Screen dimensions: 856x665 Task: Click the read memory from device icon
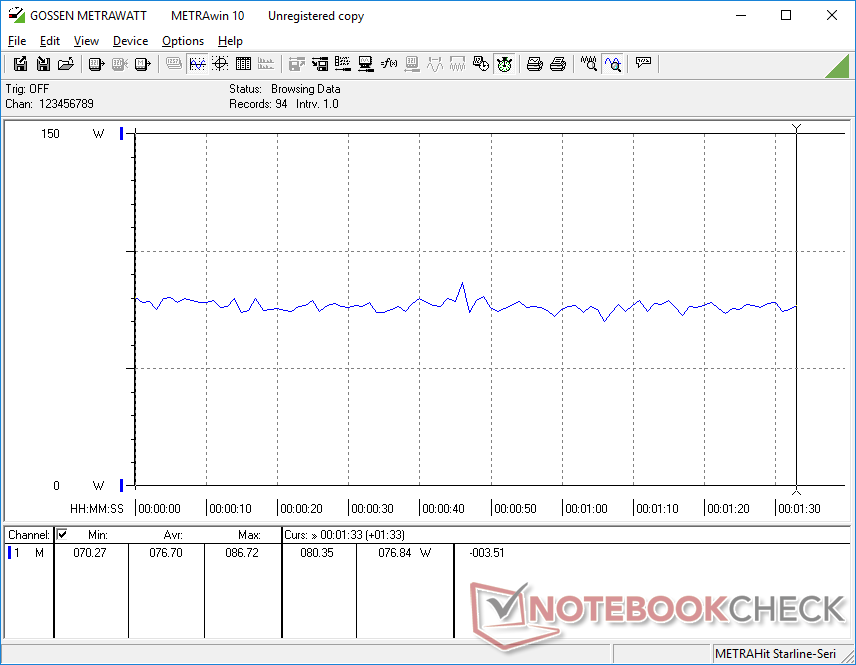pyautogui.click(x=142, y=64)
